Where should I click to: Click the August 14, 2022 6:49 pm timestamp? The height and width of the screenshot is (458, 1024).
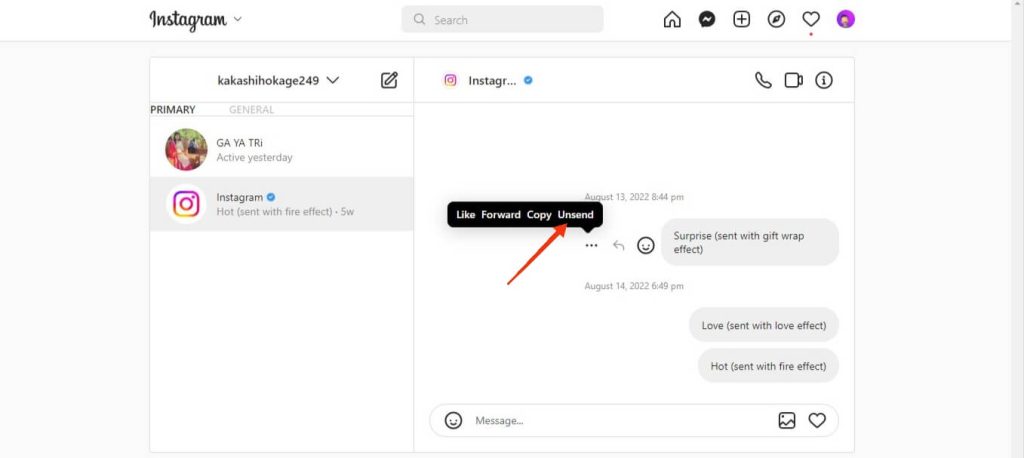[x=633, y=286]
